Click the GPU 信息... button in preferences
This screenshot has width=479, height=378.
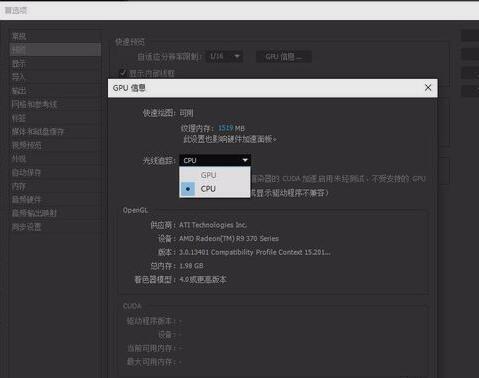point(284,57)
